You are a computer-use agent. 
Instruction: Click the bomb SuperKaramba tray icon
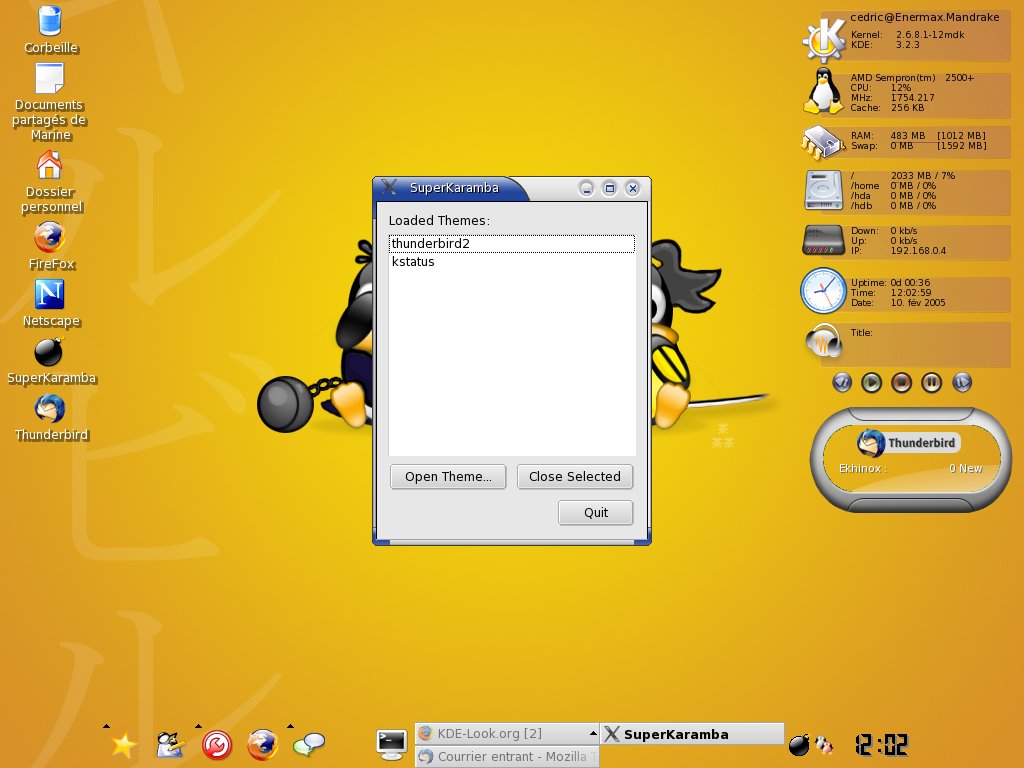coord(799,744)
